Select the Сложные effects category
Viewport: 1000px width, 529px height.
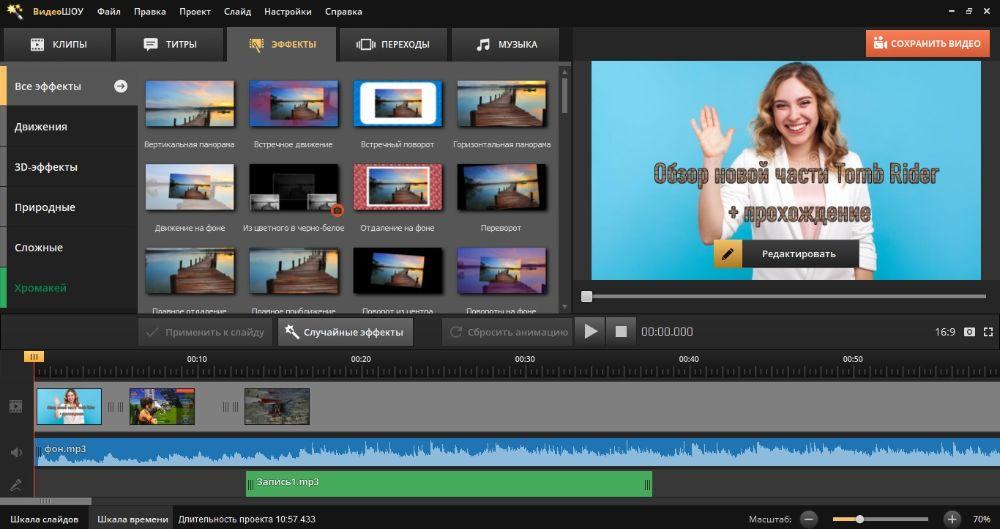point(70,247)
